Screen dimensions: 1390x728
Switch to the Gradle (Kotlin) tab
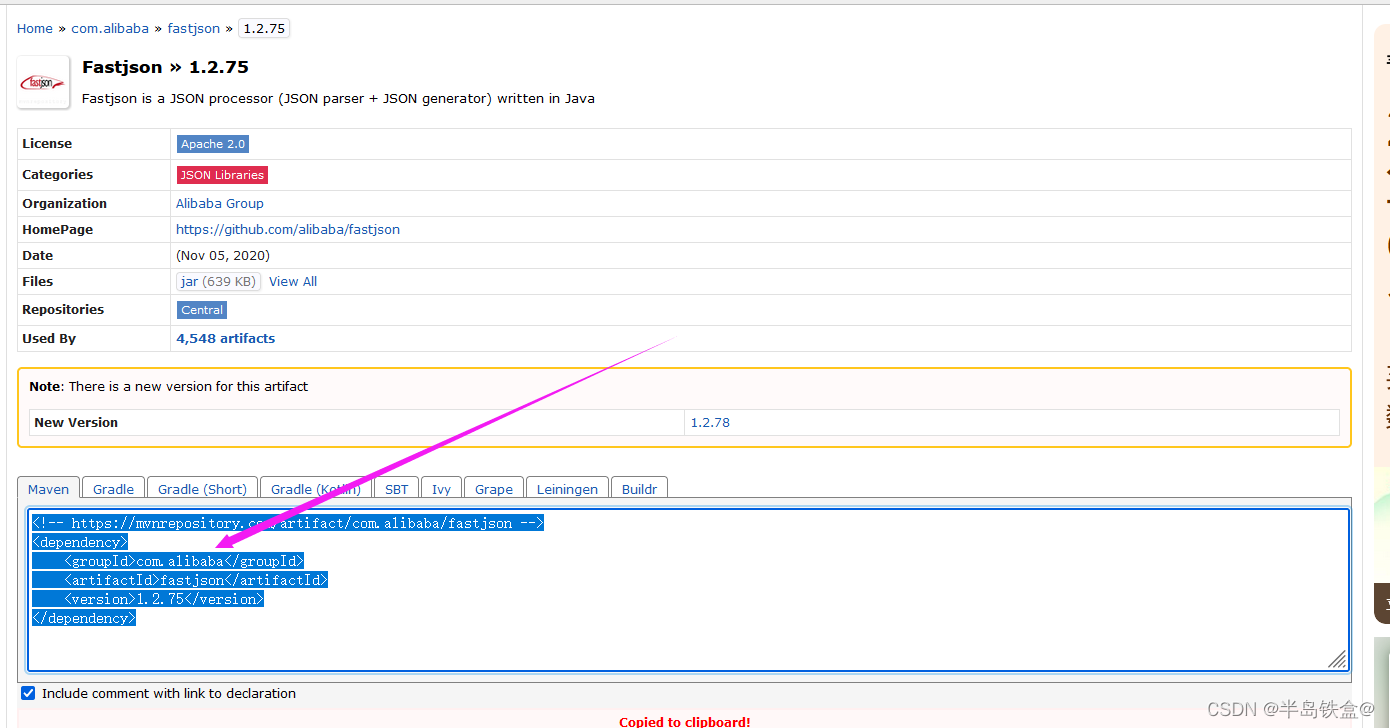[x=316, y=489]
